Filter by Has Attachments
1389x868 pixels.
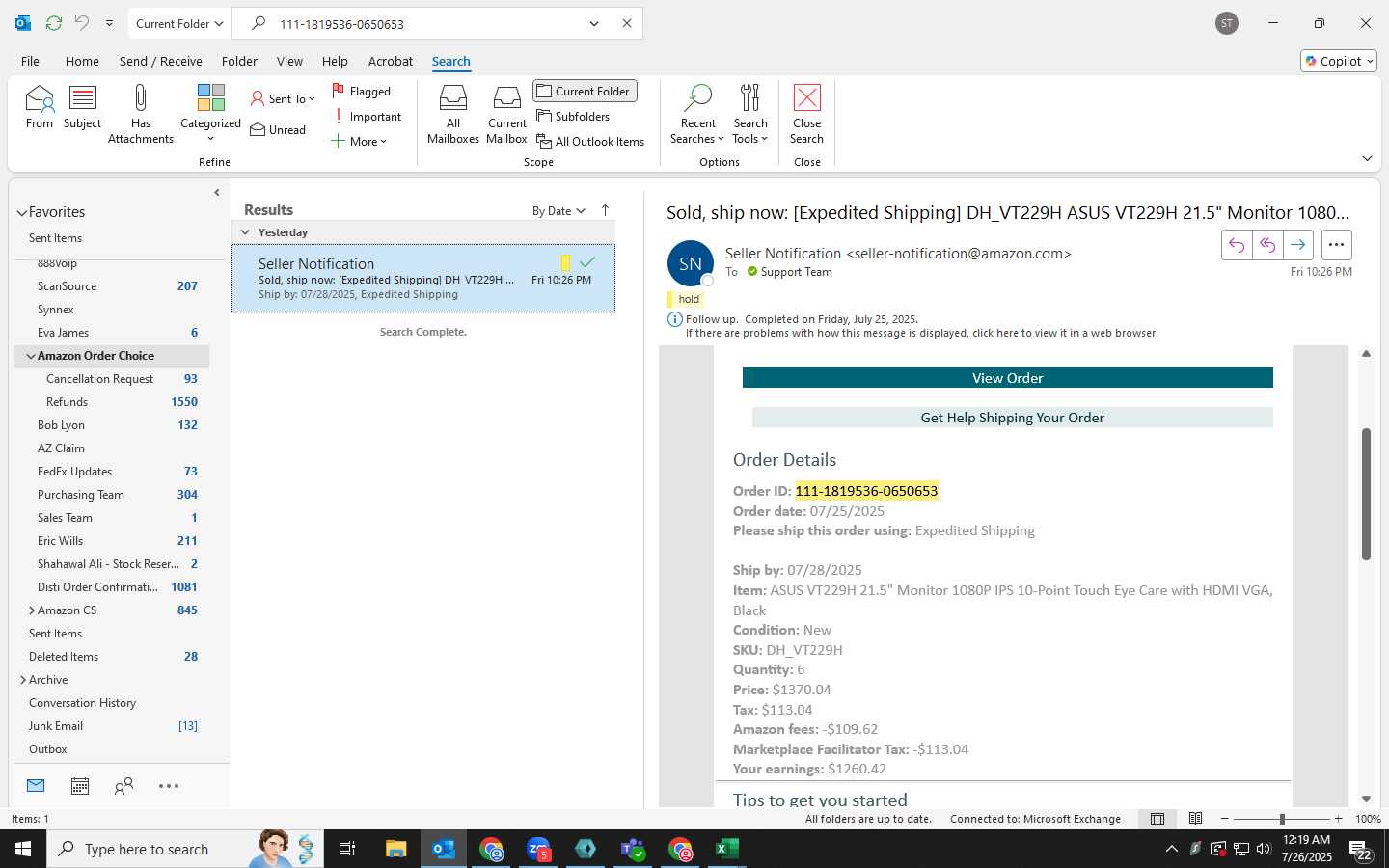141,114
